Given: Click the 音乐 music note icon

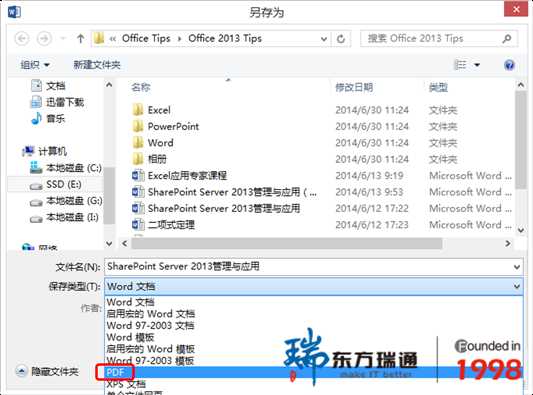Looking at the screenshot, I should pos(36,118).
